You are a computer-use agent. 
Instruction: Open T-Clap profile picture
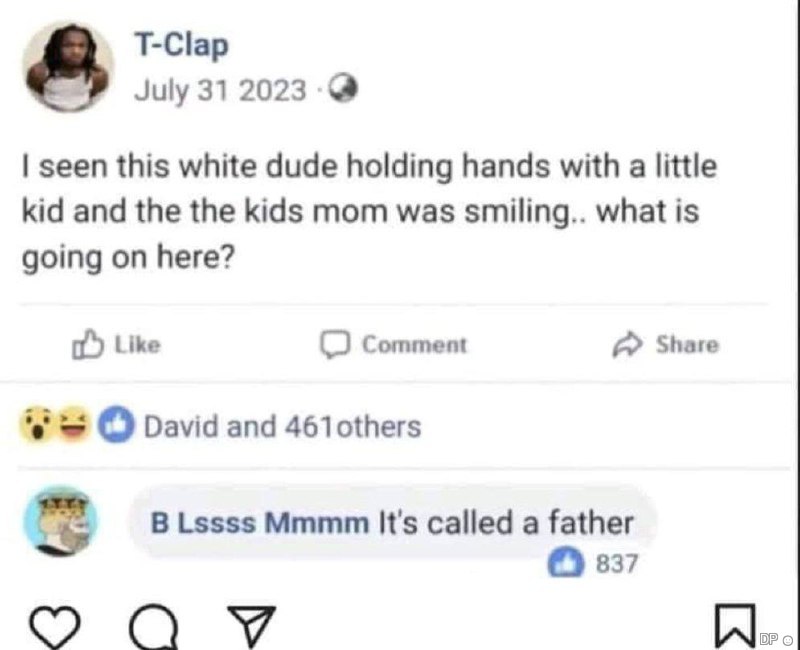[x=68, y=66]
